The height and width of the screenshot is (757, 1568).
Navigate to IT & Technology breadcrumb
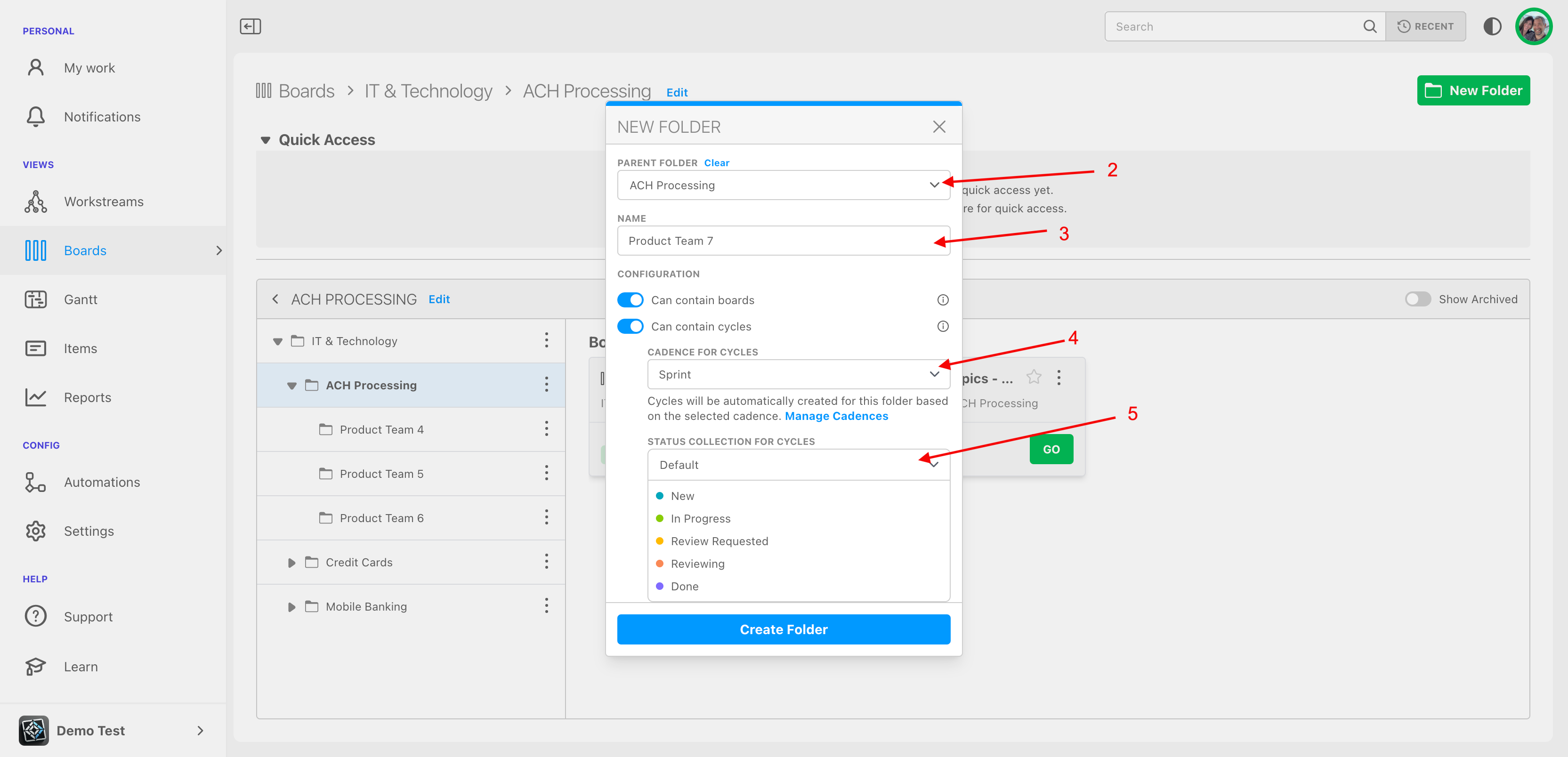pyautogui.click(x=428, y=91)
